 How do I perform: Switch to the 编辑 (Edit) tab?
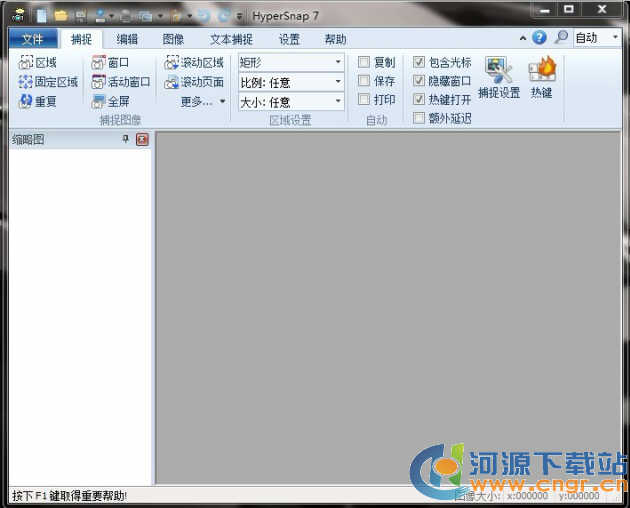pyautogui.click(x=127, y=39)
